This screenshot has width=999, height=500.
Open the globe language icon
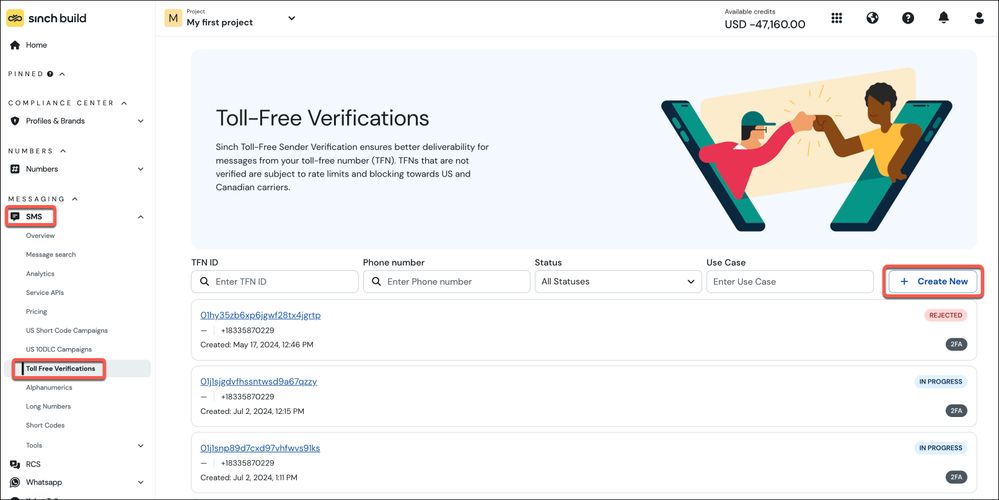click(872, 18)
